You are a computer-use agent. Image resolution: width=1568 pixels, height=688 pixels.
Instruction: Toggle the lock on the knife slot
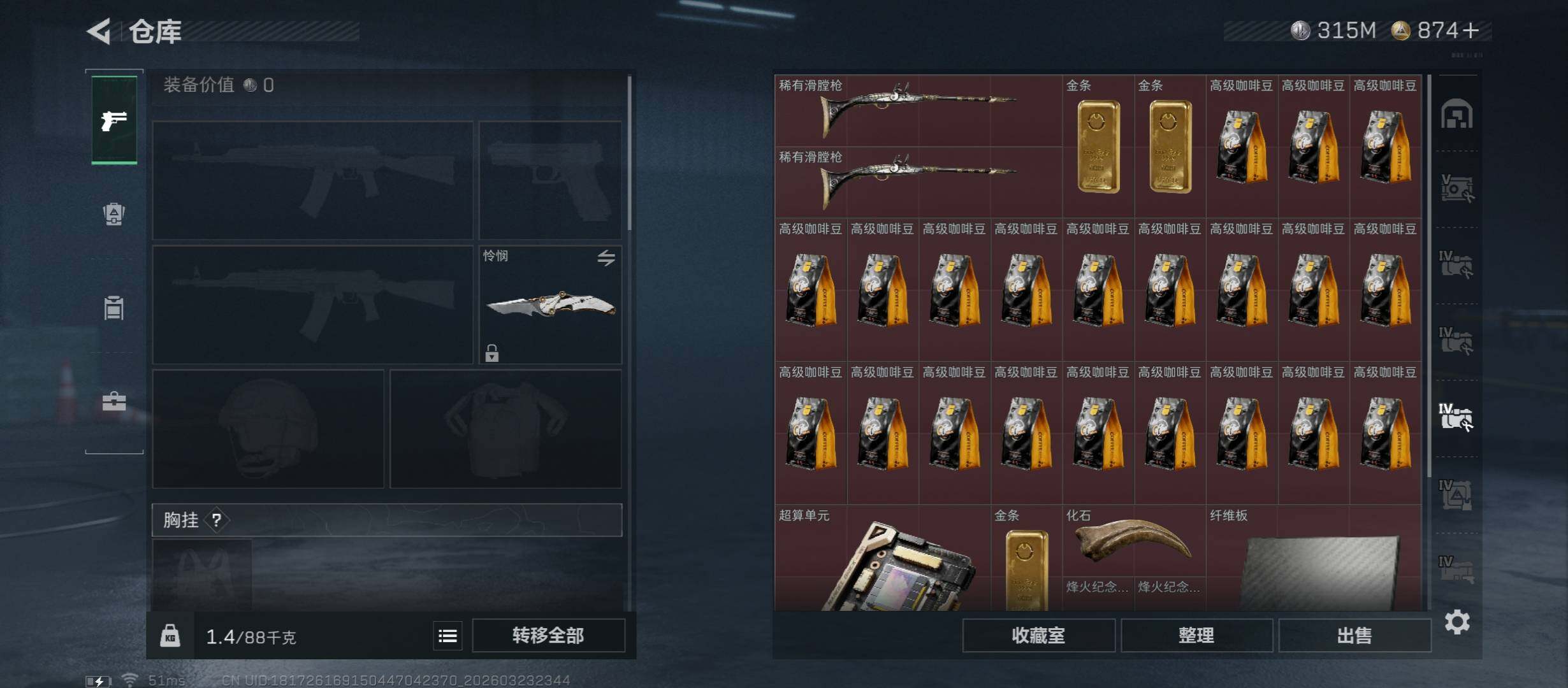(491, 353)
